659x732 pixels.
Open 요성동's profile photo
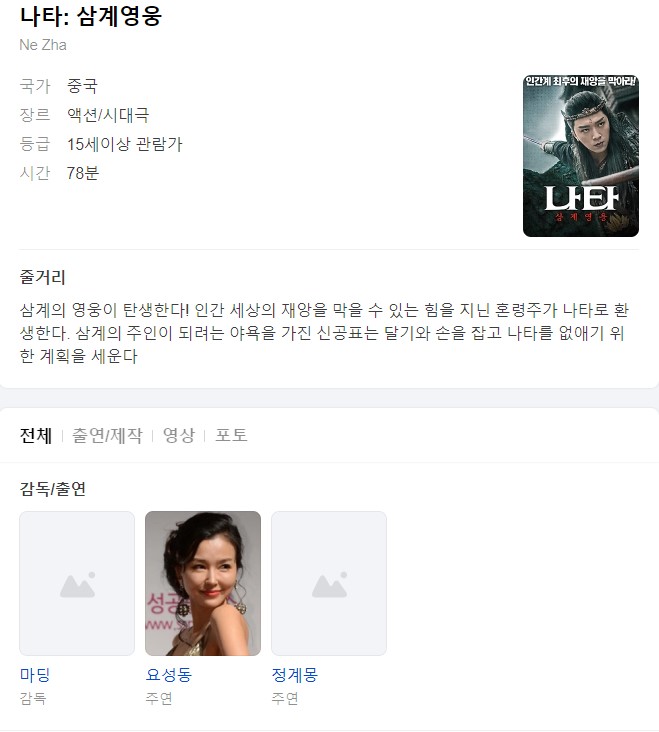click(x=203, y=584)
